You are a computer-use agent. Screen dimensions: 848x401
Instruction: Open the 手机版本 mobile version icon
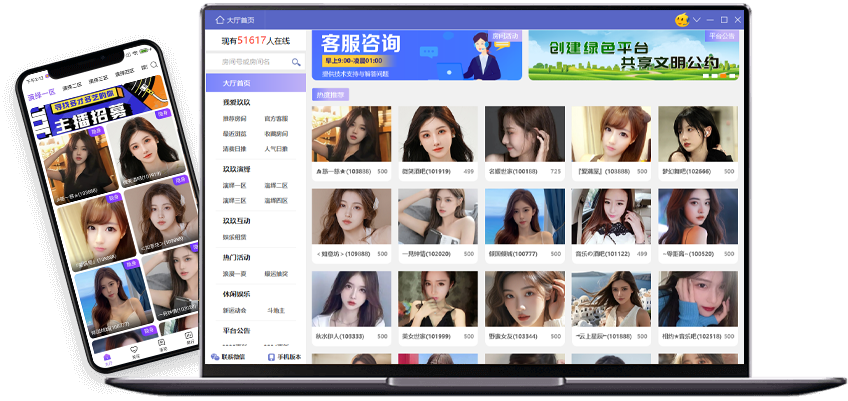coord(271,357)
